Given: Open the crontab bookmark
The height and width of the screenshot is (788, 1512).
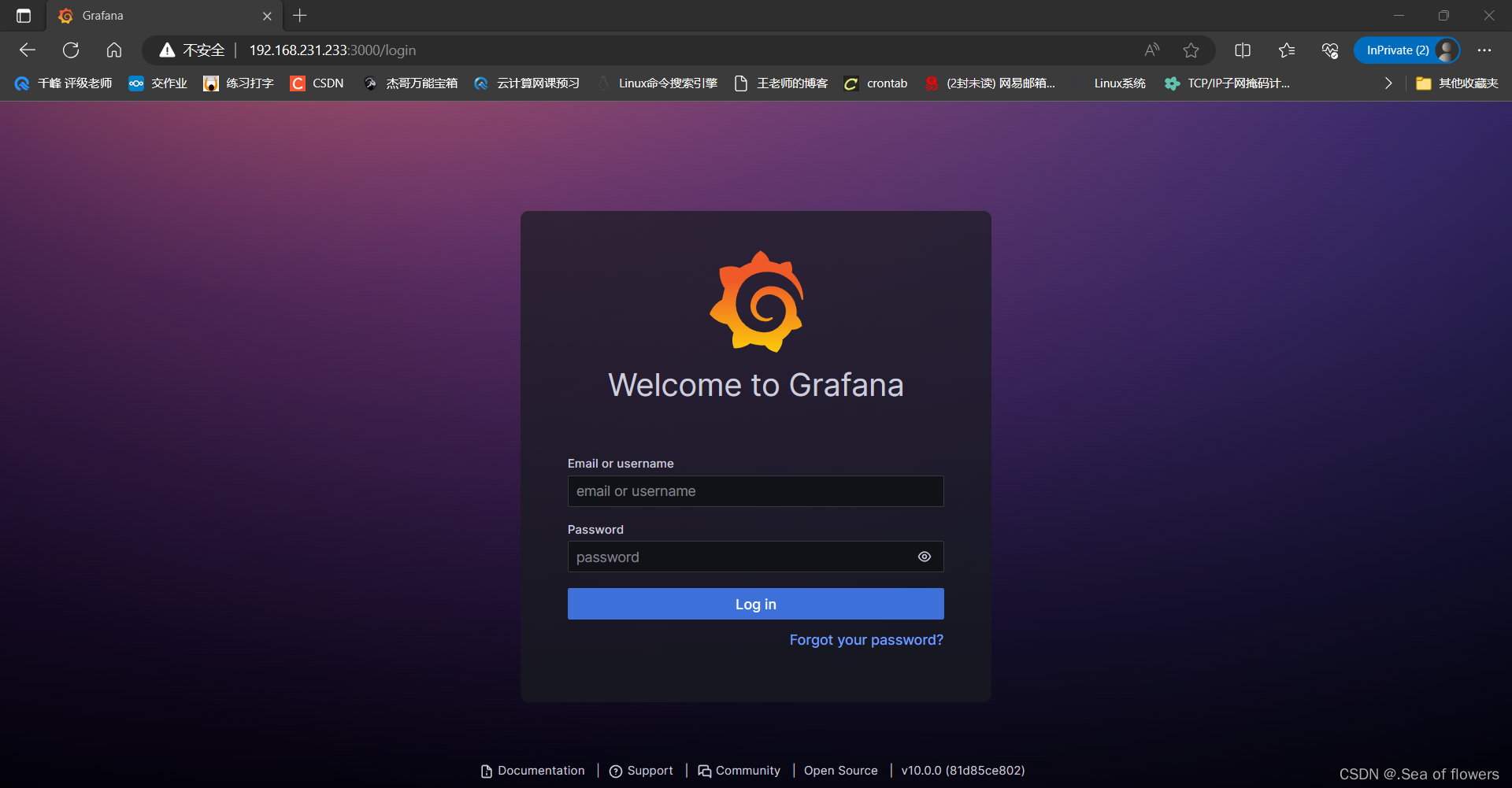Looking at the screenshot, I should point(876,83).
